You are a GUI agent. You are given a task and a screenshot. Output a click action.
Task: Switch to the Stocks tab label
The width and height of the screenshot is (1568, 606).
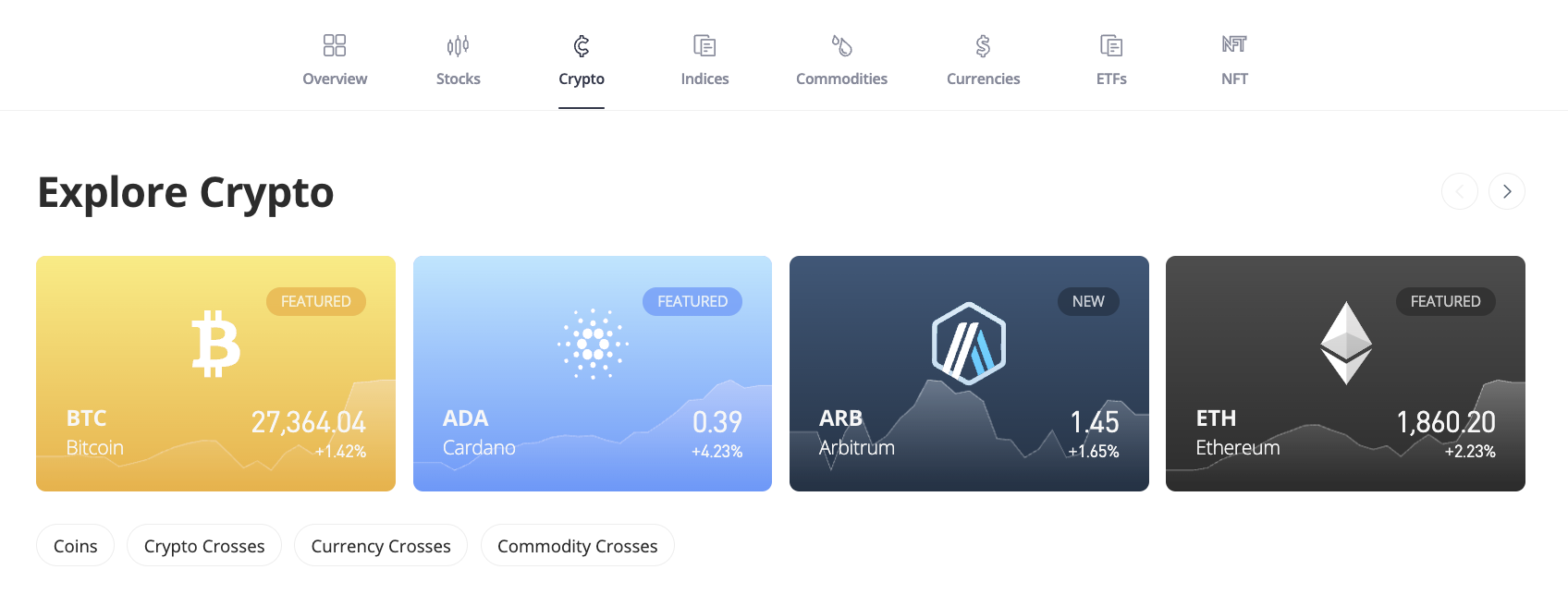tap(459, 79)
